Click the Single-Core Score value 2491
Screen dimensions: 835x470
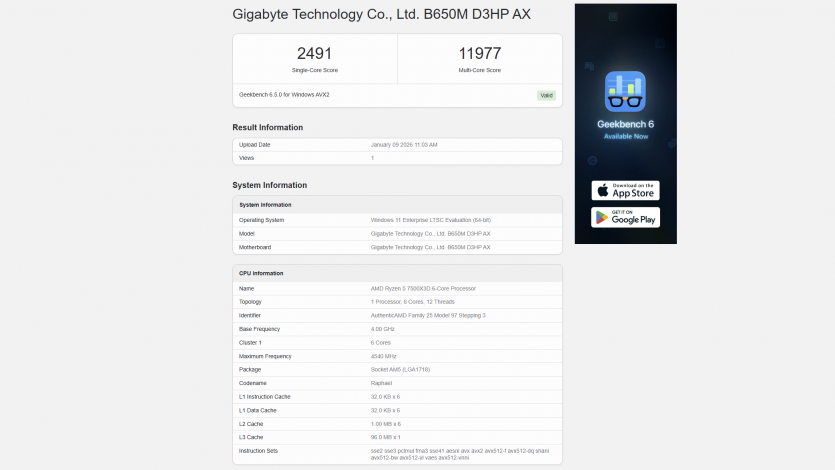coord(314,53)
